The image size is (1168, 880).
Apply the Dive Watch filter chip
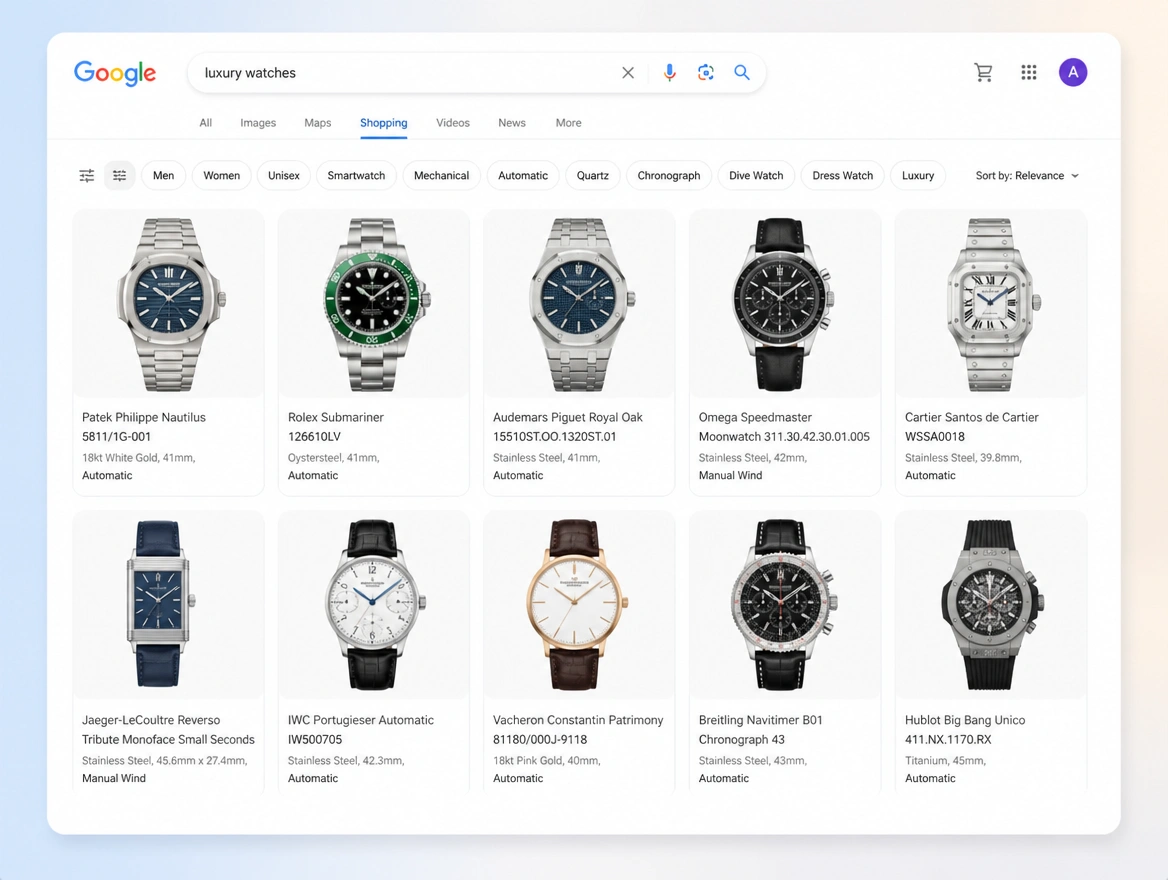(756, 176)
